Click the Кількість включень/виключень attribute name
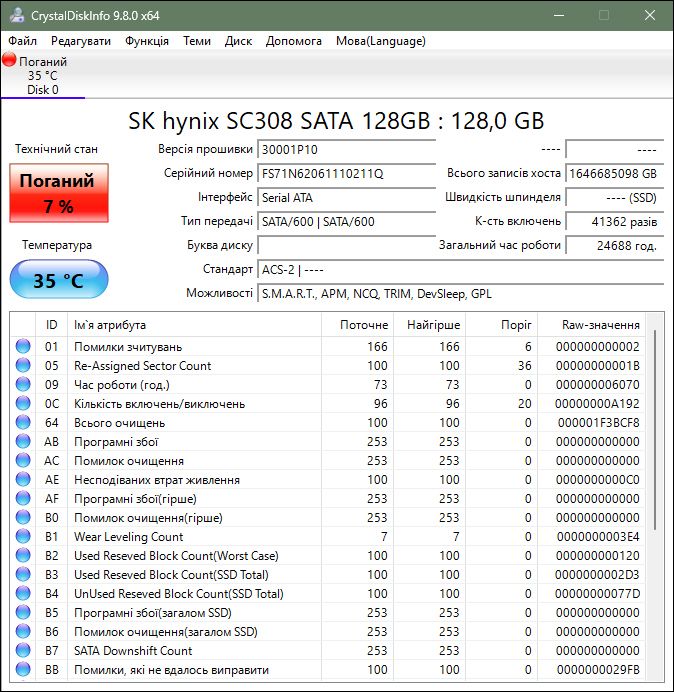 pyautogui.click(x=159, y=404)
